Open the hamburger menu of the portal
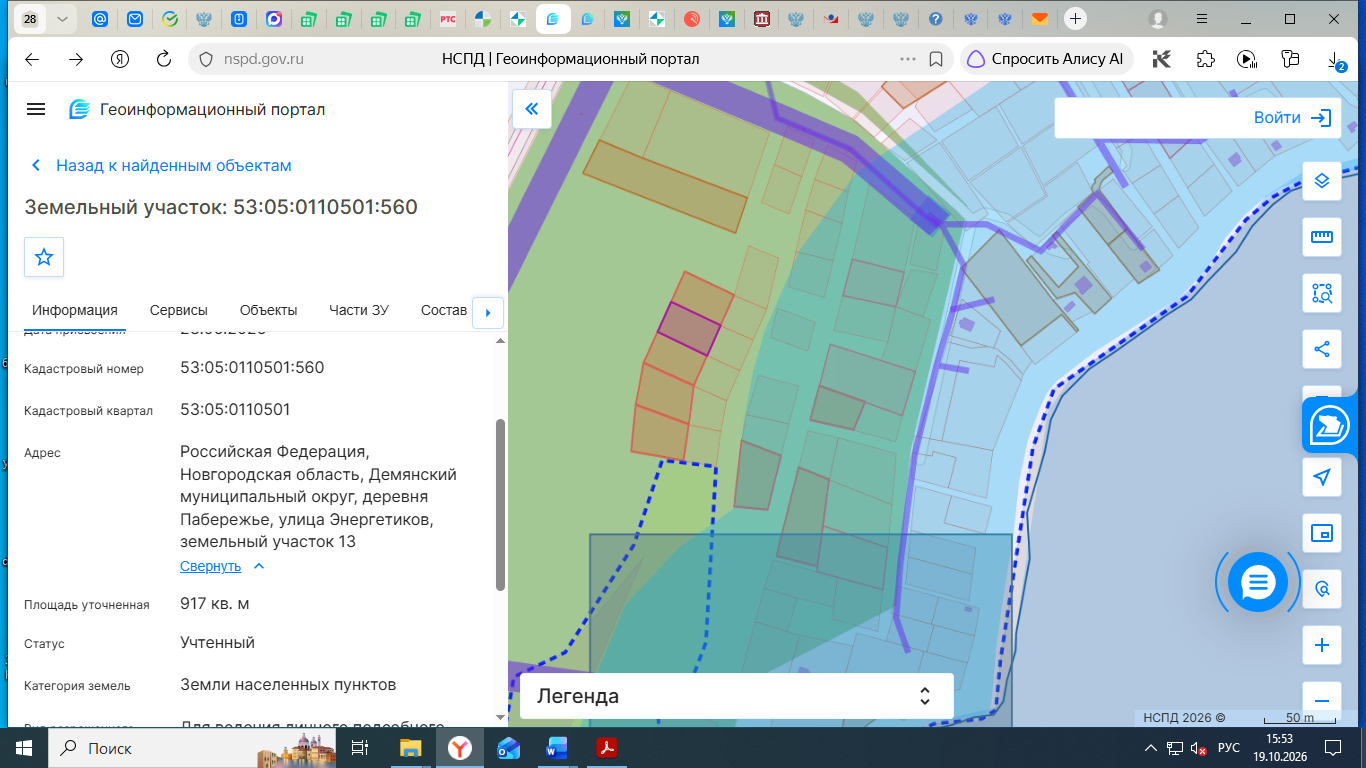The width and height of the screenshot is (1366, 768). [x=36, y=109]
